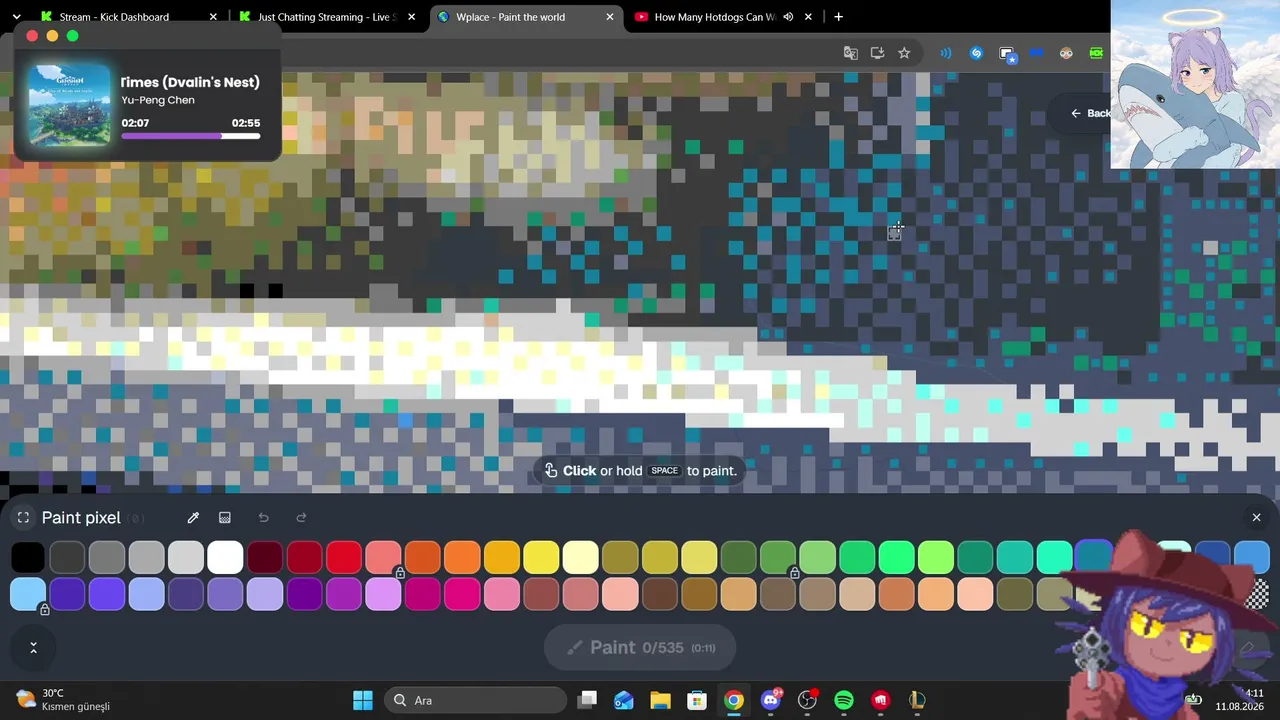Open File Explorer from the taskbar

660,700
